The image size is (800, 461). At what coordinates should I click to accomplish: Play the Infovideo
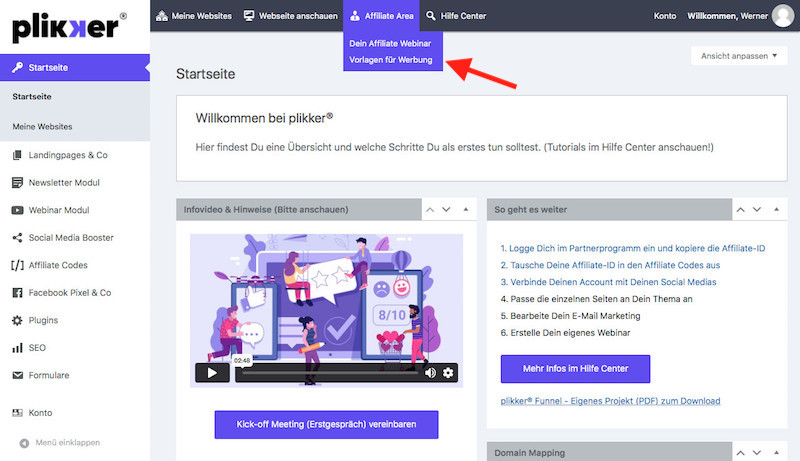point(212,373)
